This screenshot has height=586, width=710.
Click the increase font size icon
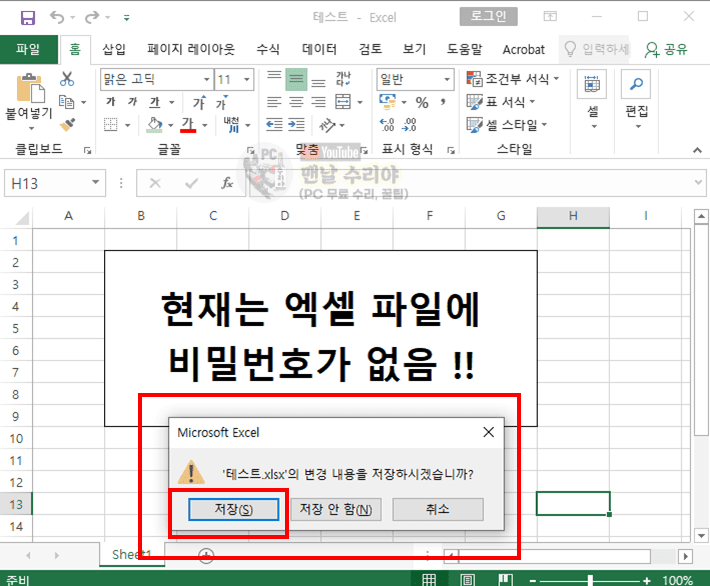pyautogui.click(x=199, y=102)
